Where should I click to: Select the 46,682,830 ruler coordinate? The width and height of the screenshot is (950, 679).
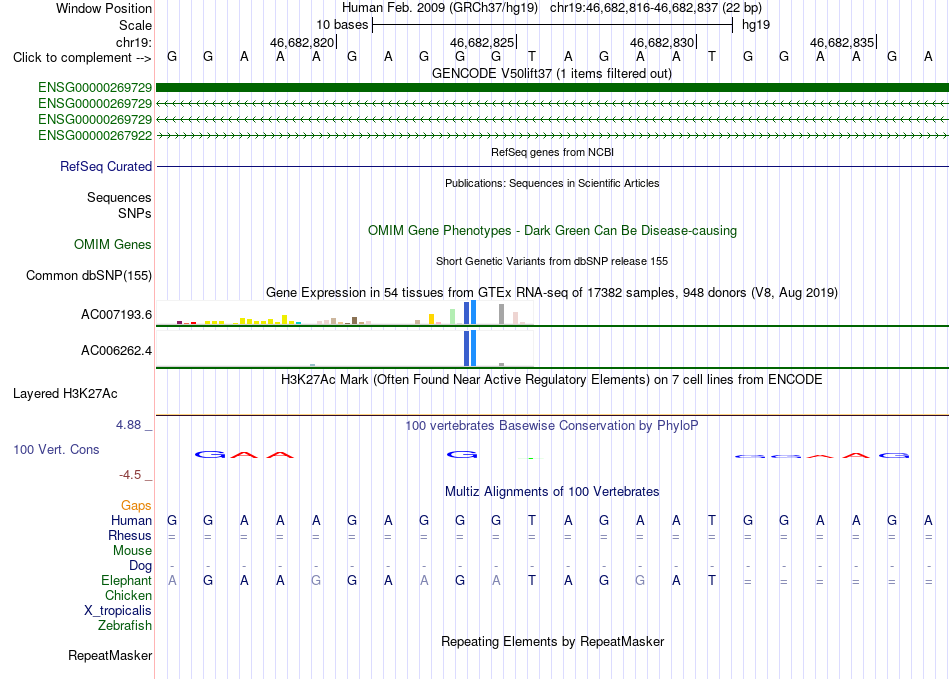pyautogui.click(x=662, y=42)
